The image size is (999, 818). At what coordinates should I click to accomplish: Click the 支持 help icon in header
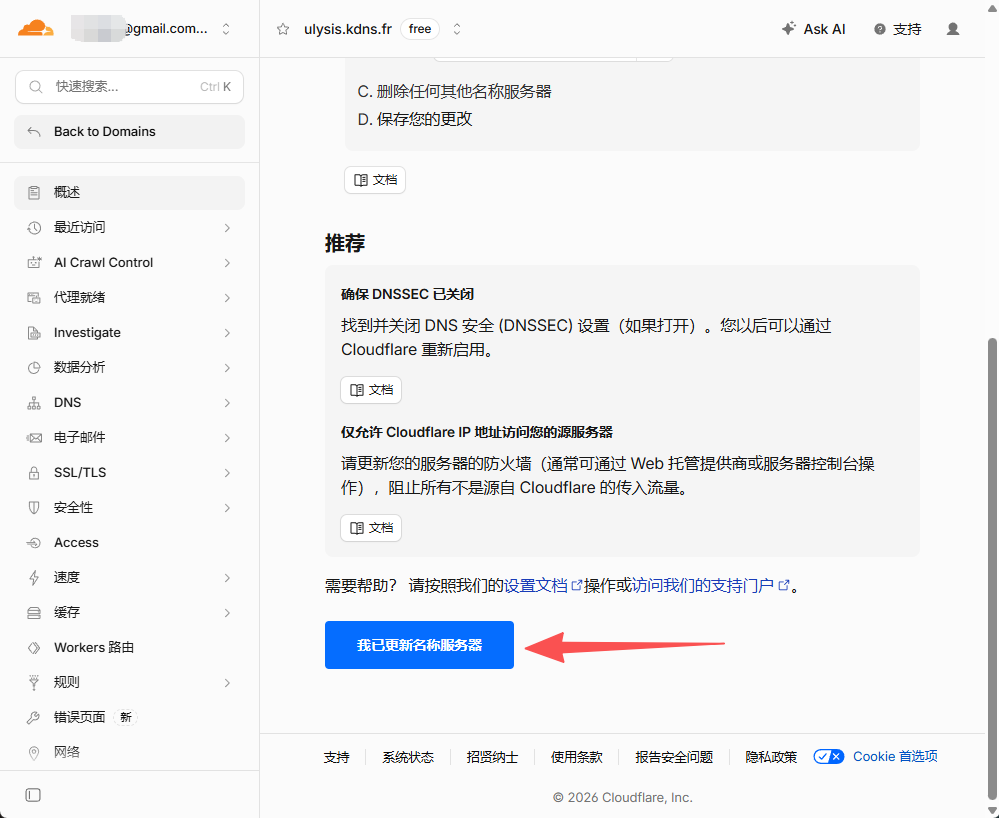pos(880,29)
